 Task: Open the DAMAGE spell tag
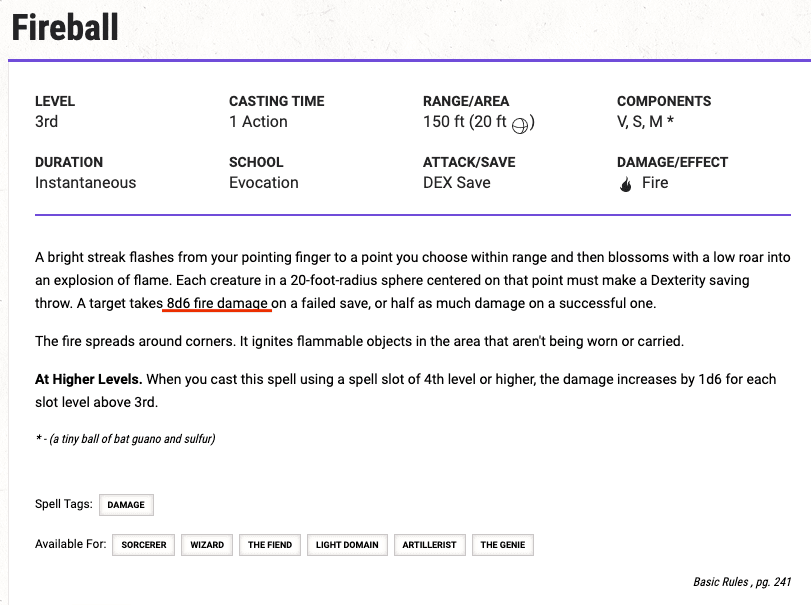126,505
